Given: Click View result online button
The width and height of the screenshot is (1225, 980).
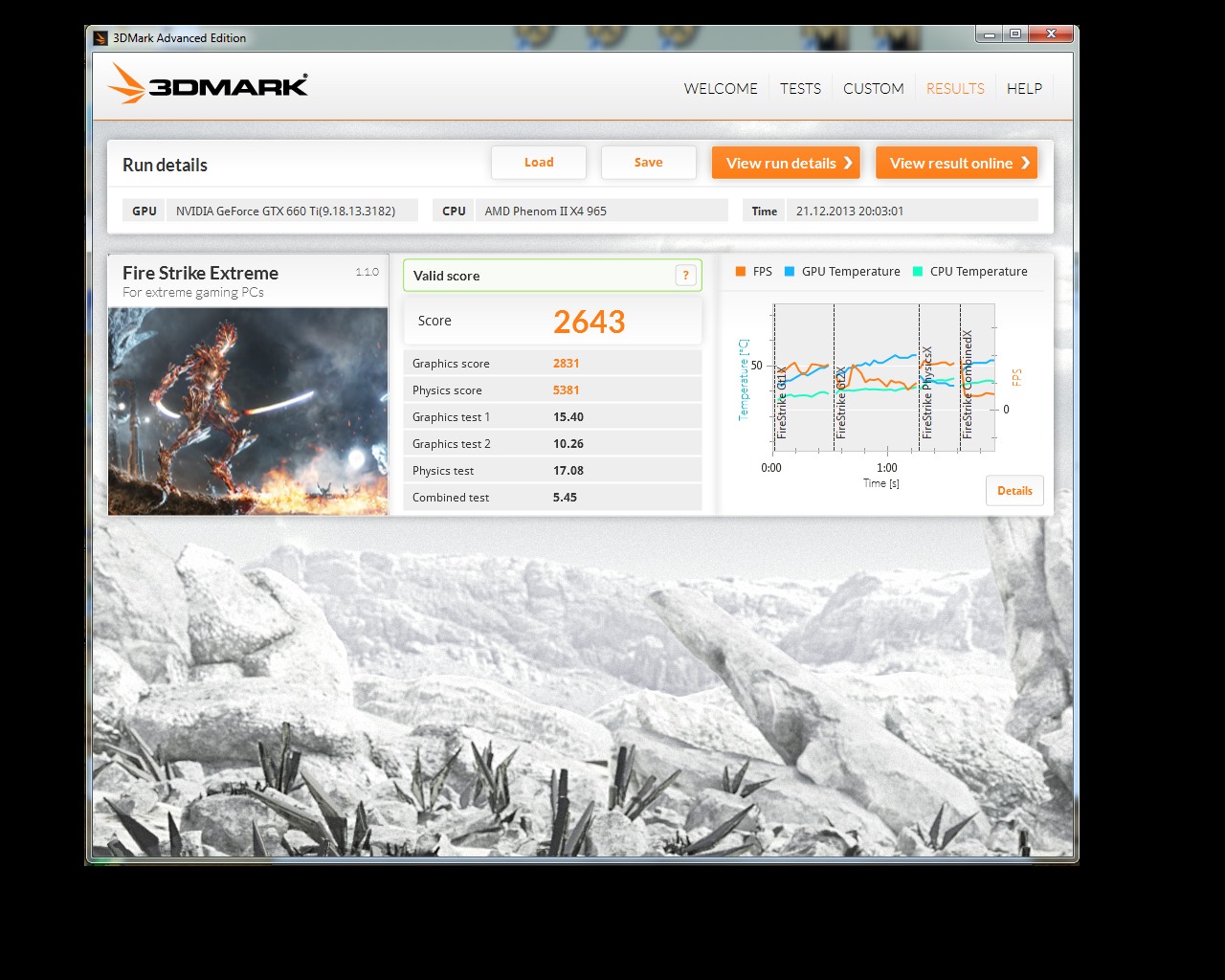Looking at the screenshot, I should point(956,163).
